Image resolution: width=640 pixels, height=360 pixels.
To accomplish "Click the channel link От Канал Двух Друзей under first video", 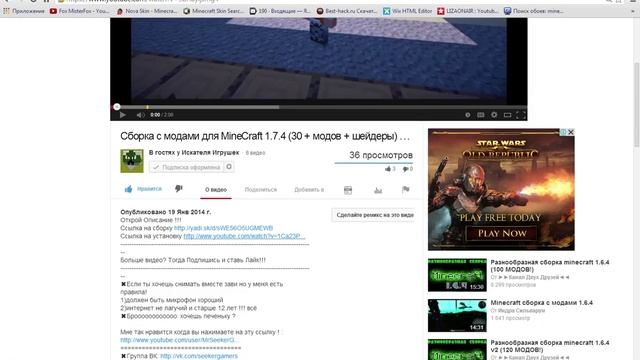I will (530, 277).
